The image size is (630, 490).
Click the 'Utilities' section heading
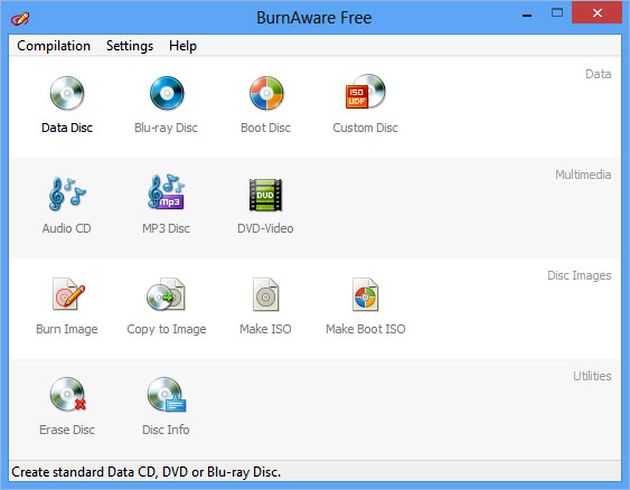(x=592, y=376)
